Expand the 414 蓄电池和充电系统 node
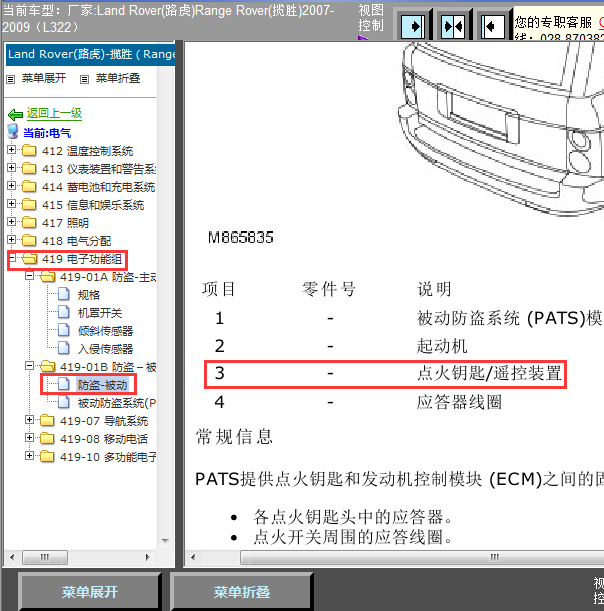The image size is (604, 611). coord(11,185)
